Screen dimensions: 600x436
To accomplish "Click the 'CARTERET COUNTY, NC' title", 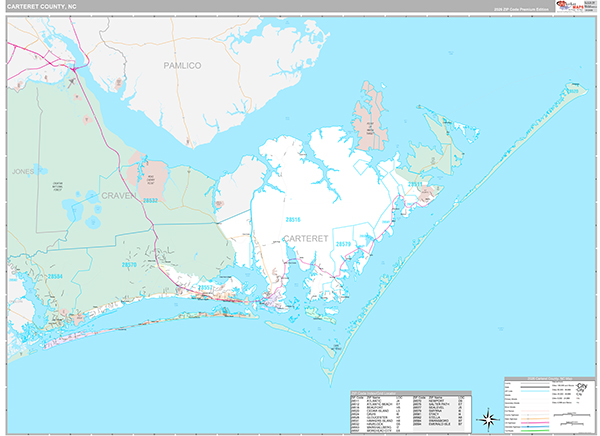I will pos(42,7).
